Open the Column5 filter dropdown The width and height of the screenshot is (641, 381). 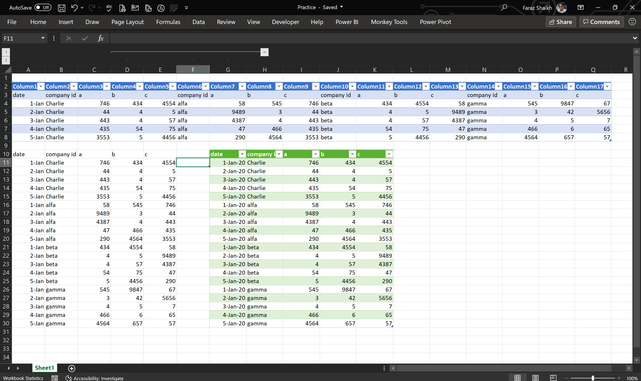tap(173, 86)
